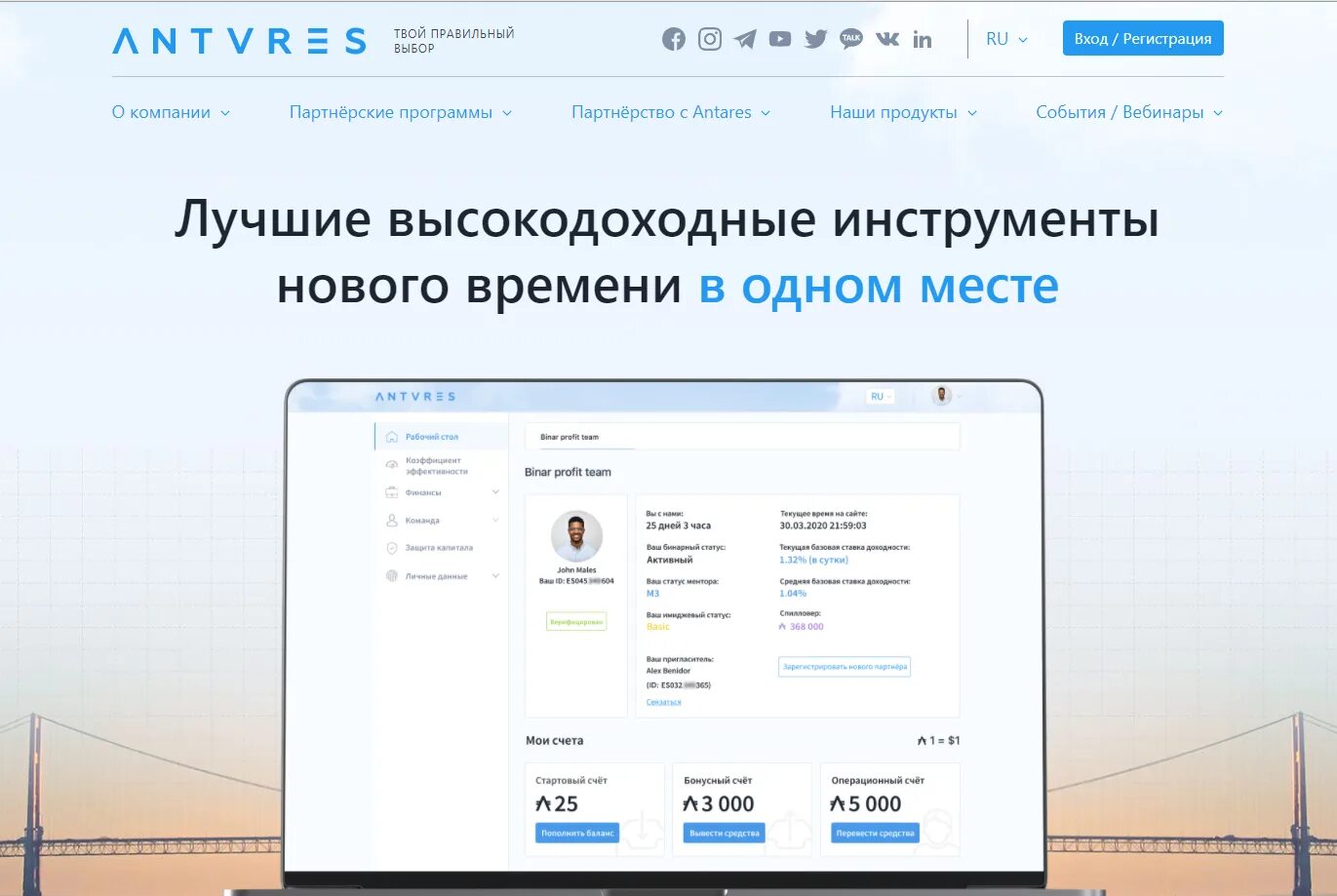Image resolution: width=1337 pixels, height=896 pixels.
Task: Click the Связаться link
Action: point(663,702)
